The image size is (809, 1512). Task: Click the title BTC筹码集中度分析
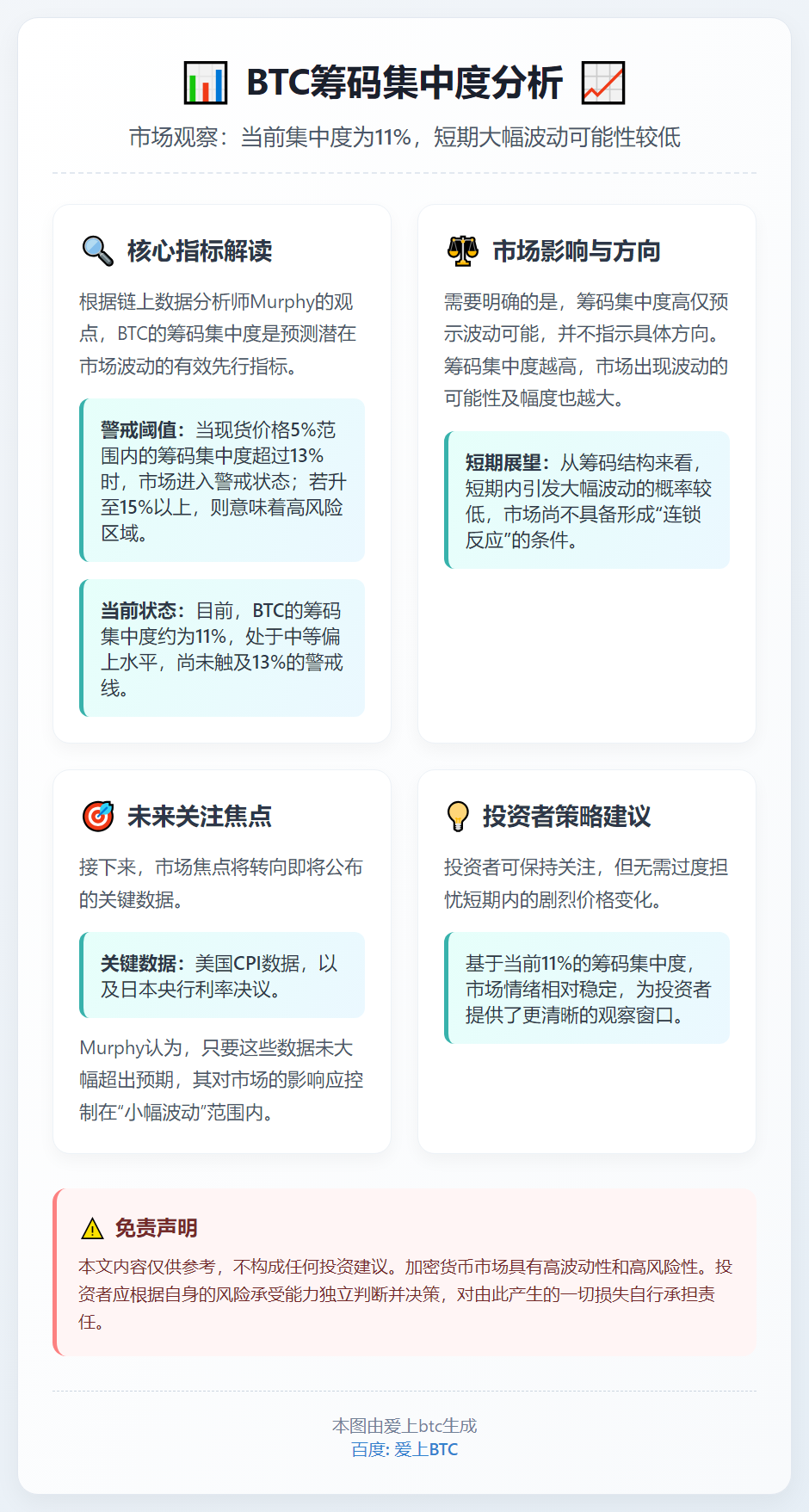[404, 83]
